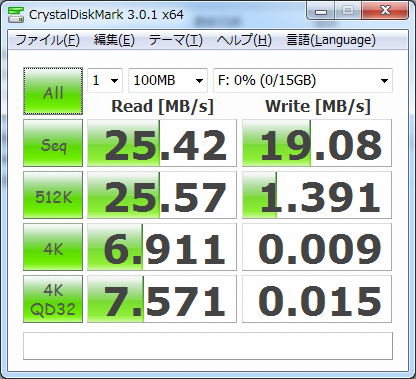The height and width of the screenshot is (379, 416).
Task: Open the test size dropdown showing 100MB
Action: [x=168, y=80]
